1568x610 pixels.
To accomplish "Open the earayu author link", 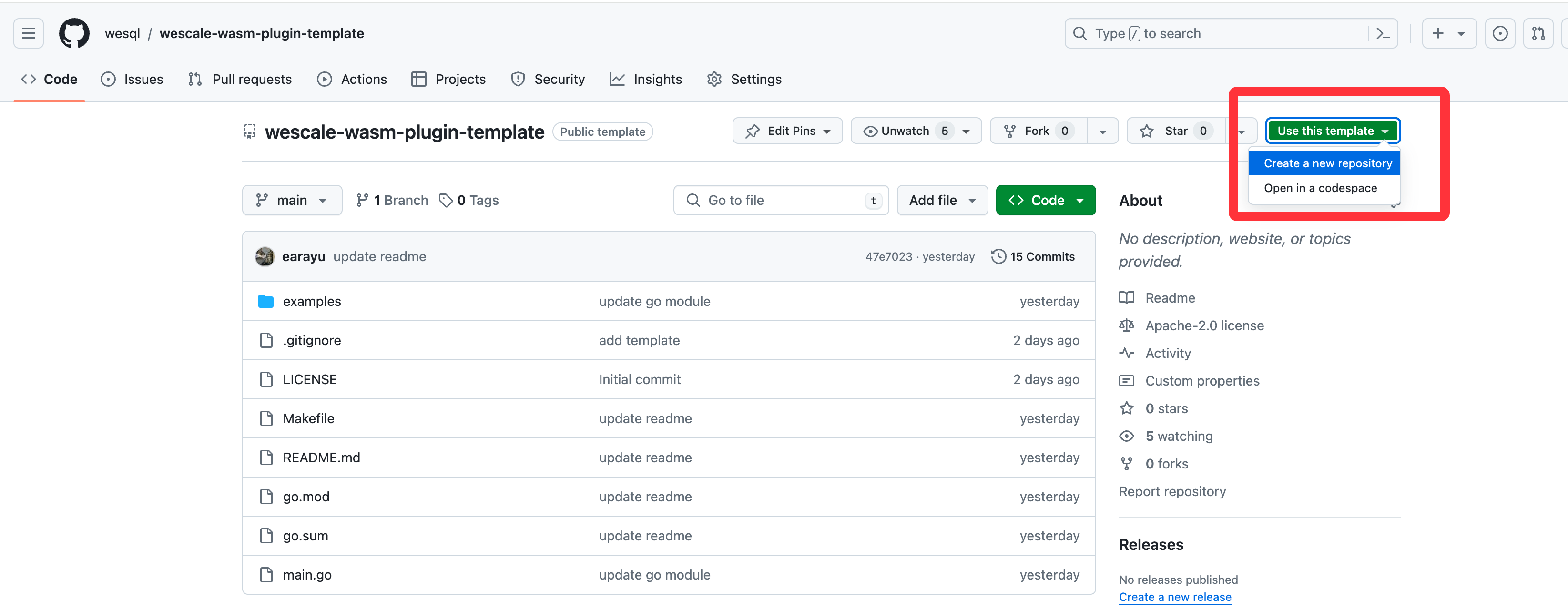I will pyautogui.click(x=304, y=257).
